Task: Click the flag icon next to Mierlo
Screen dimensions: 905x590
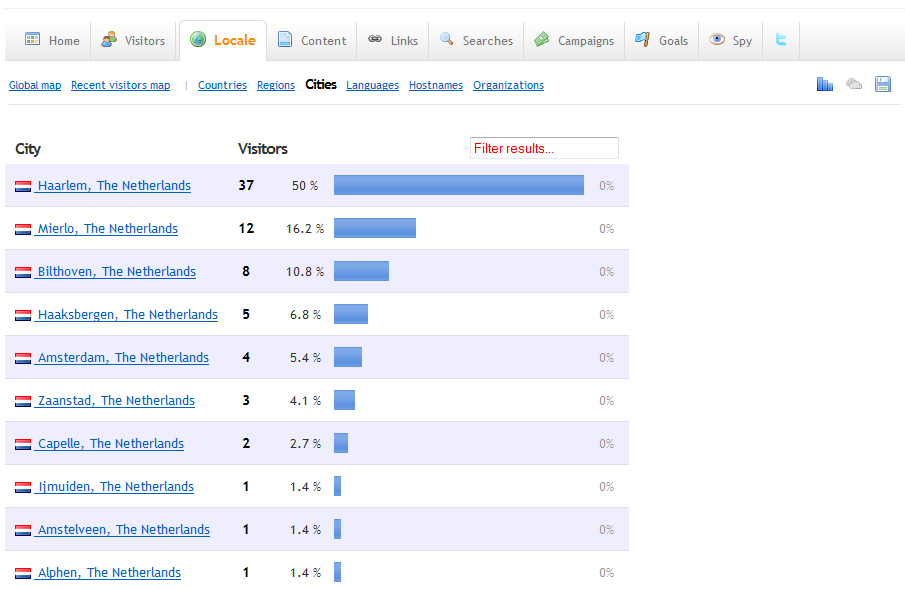Action: pyautogui.click(x=23, y=229)
